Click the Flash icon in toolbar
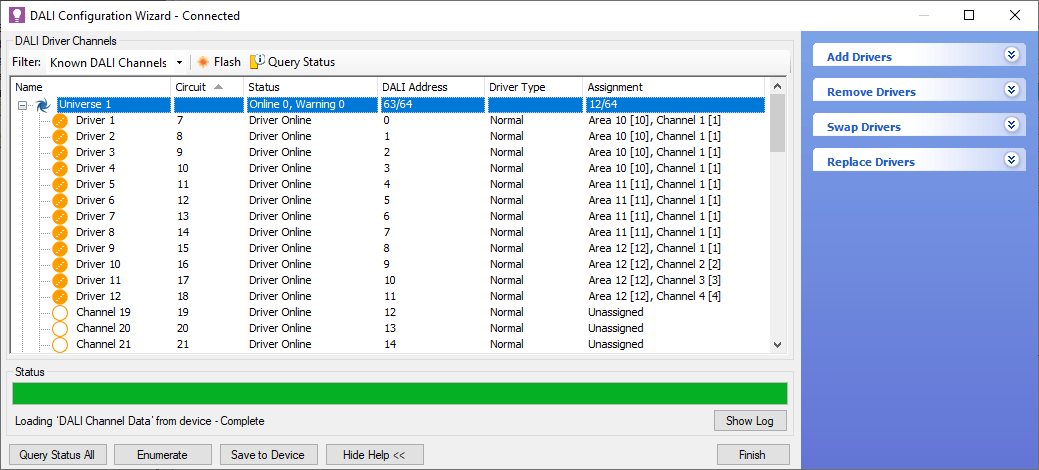Screen dimensions: 1039x470 click(x=203, y=62)
